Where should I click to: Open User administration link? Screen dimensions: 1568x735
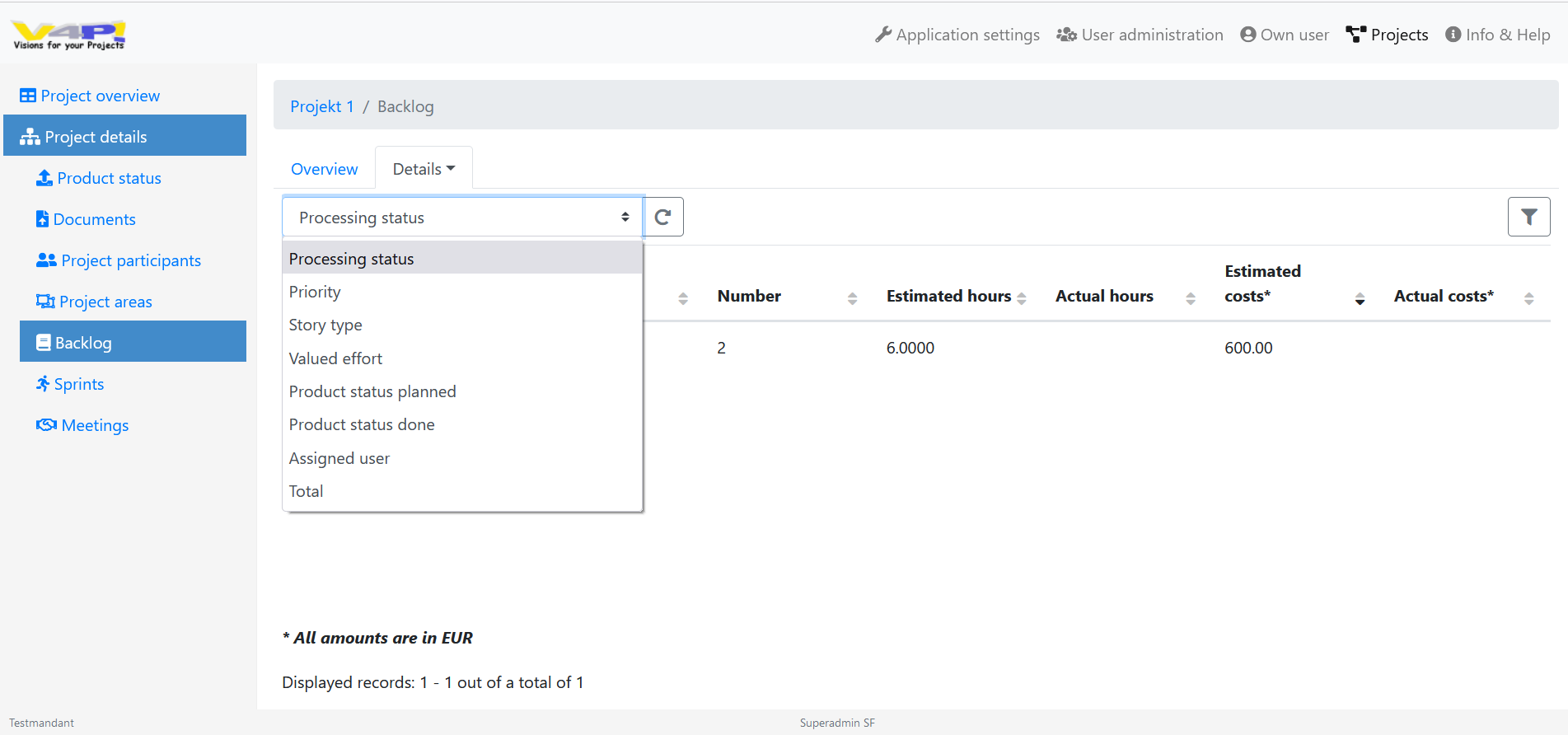coord(1140,35)
